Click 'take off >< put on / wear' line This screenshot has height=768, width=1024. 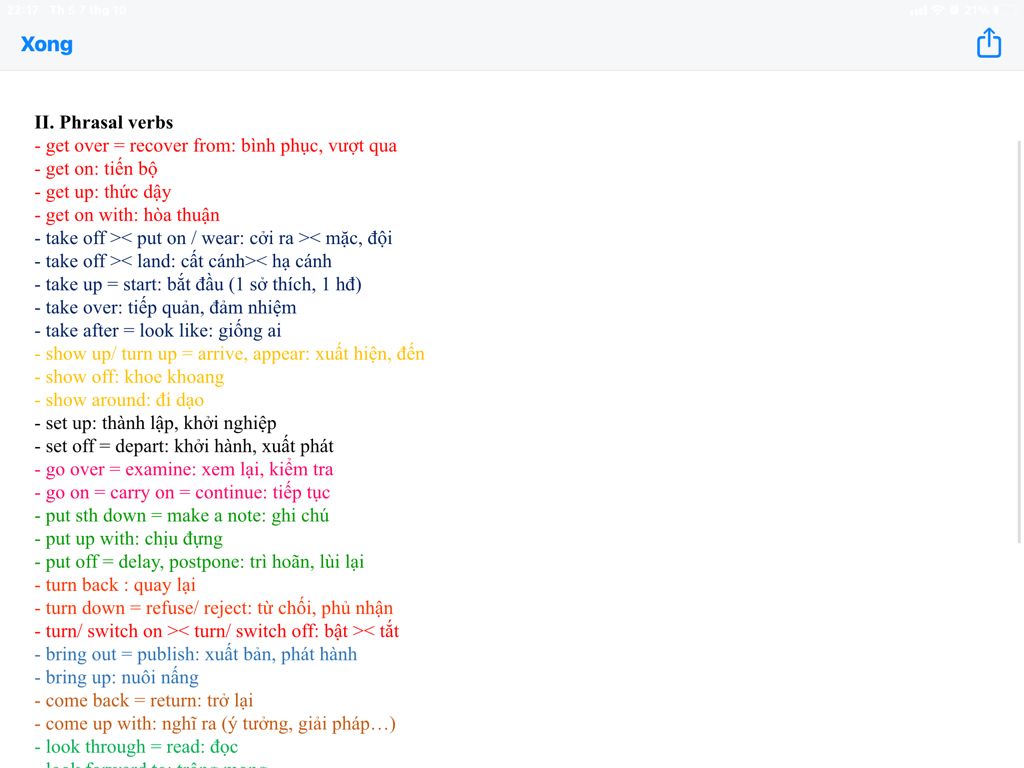(x=214, y=238)
